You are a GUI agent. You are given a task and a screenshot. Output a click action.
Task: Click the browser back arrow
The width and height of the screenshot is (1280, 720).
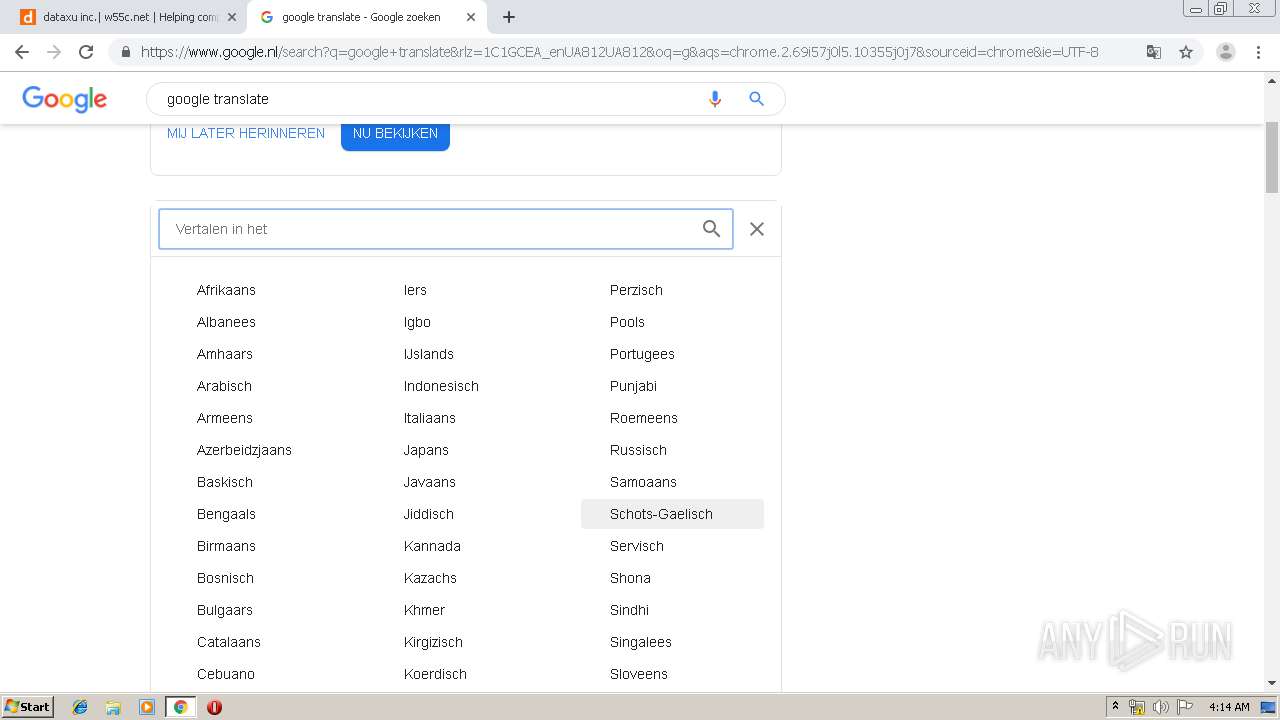tap(22, 52)
